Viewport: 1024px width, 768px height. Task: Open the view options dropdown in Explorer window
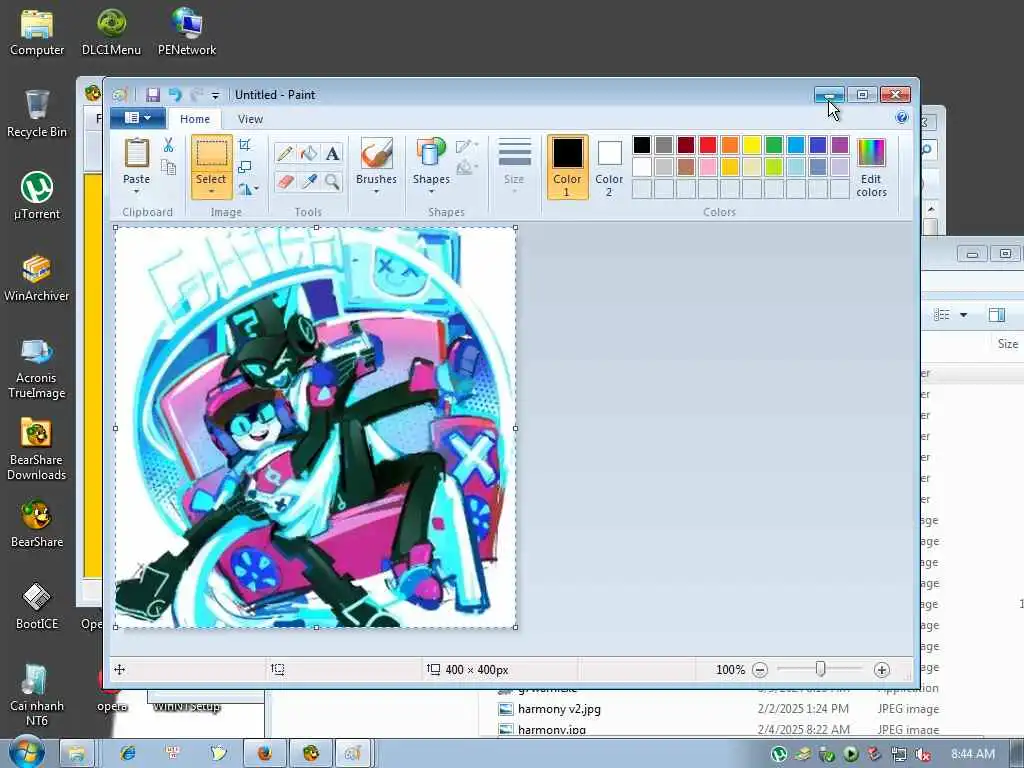click(x=963, y=315)
